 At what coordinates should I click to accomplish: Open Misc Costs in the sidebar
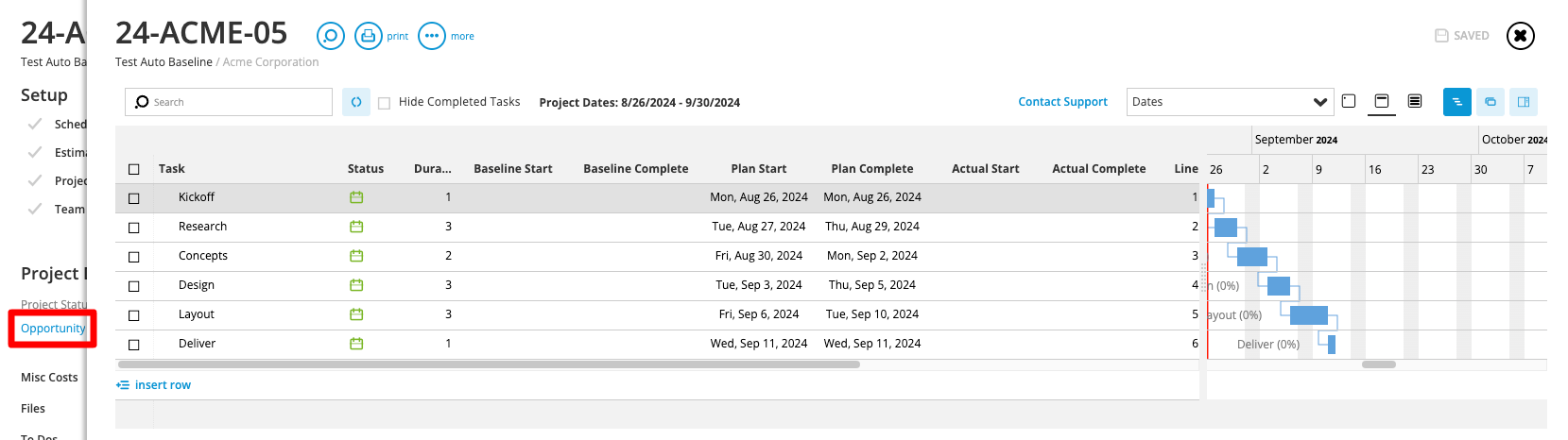click(49, 378)
